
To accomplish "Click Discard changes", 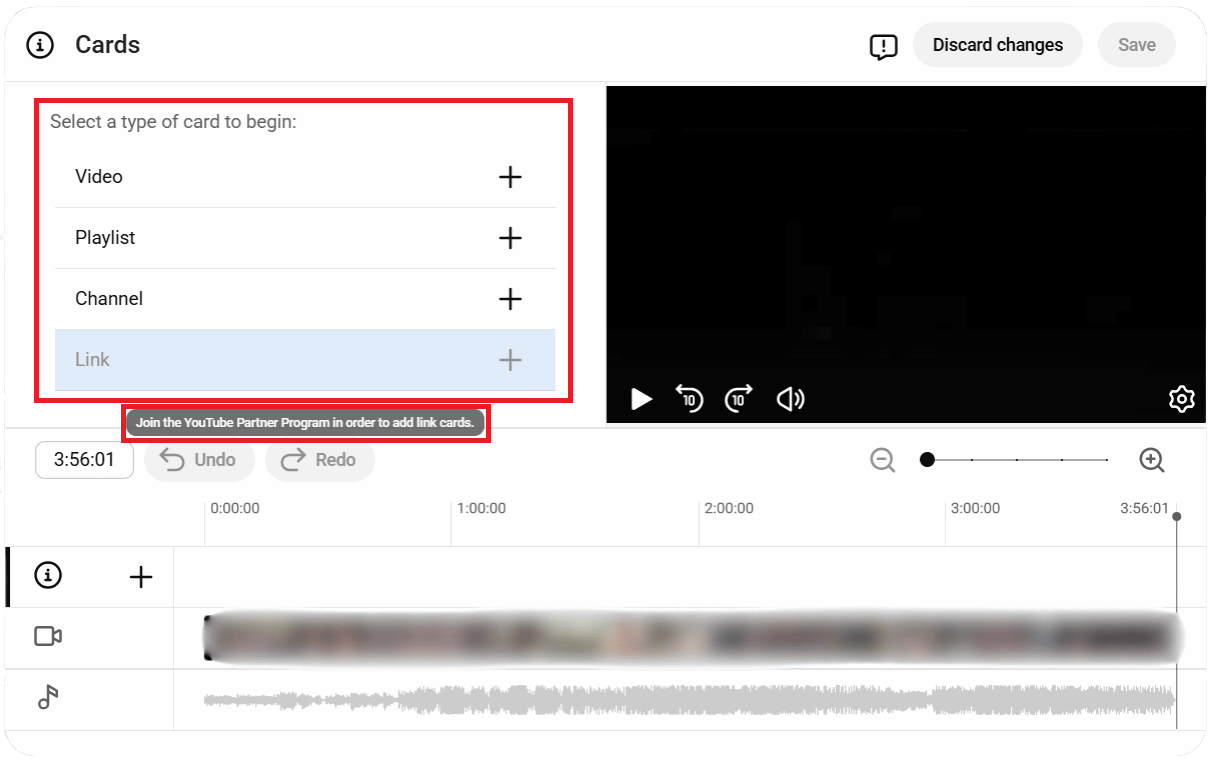I will point(997,44).
